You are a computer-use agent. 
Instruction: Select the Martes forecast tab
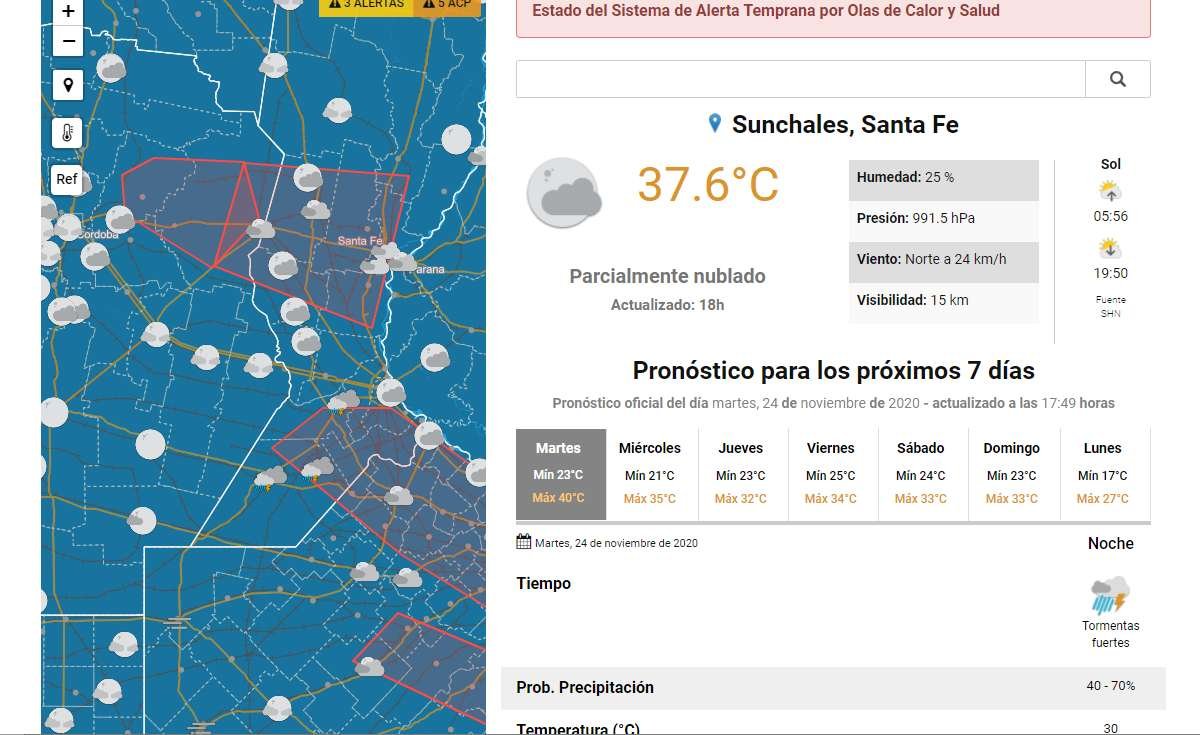tap(560, 473)
